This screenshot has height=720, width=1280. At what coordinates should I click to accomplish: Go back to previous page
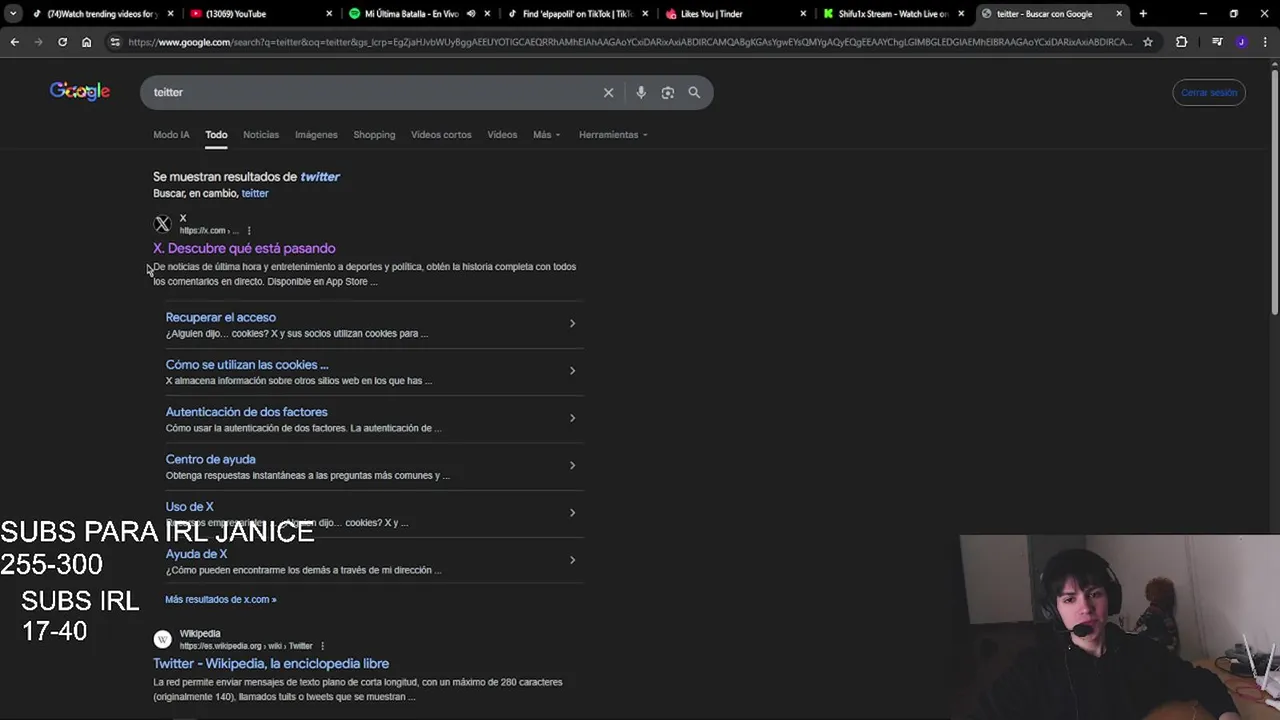(x=14, y=42)
